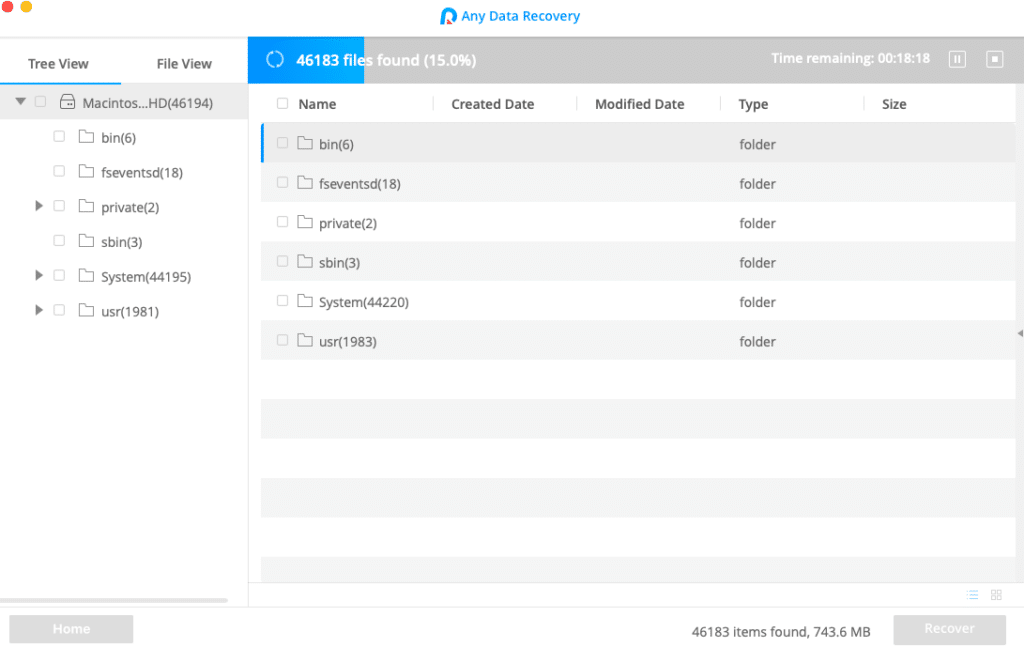Enable the select-all checkbox in the header

pos(280,104)
